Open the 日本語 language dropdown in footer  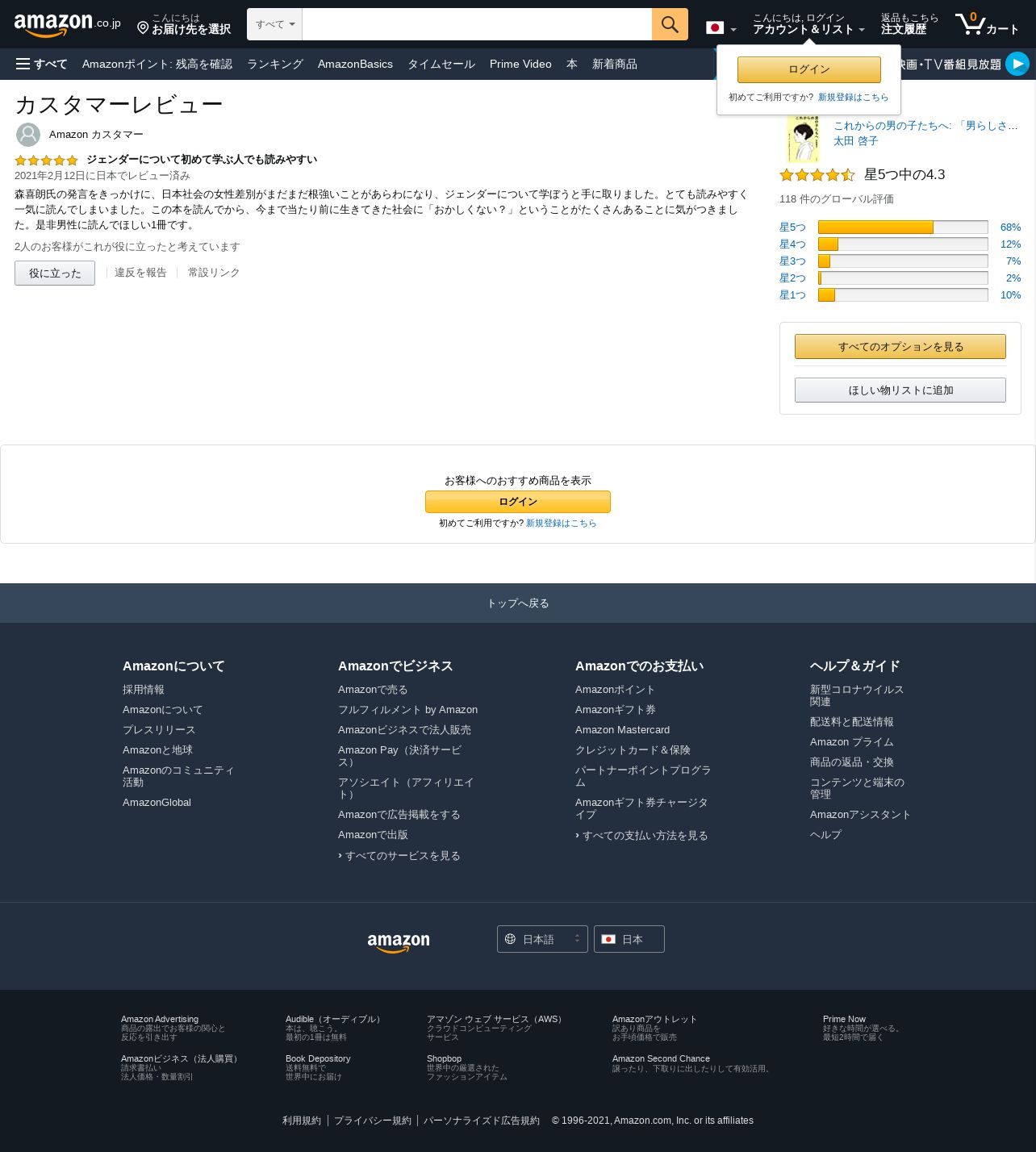[x=542, y=939]
